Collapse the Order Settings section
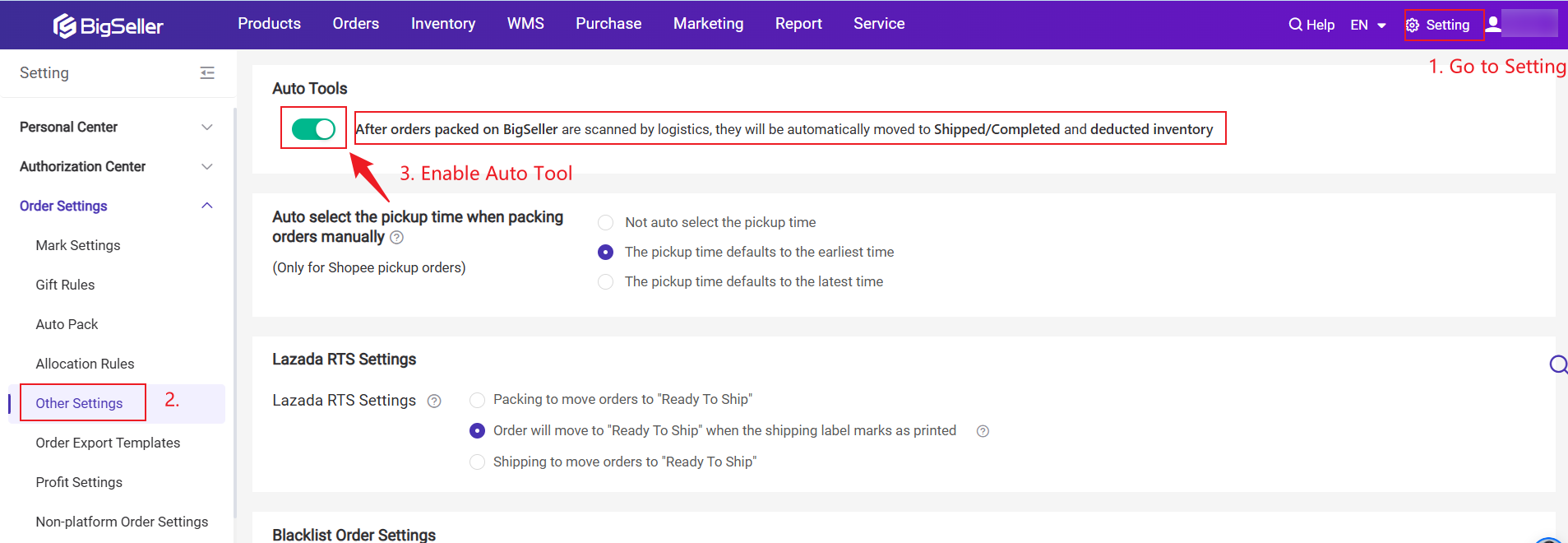The height and width of the screenshot is (543, 1568). coord(117,206)
